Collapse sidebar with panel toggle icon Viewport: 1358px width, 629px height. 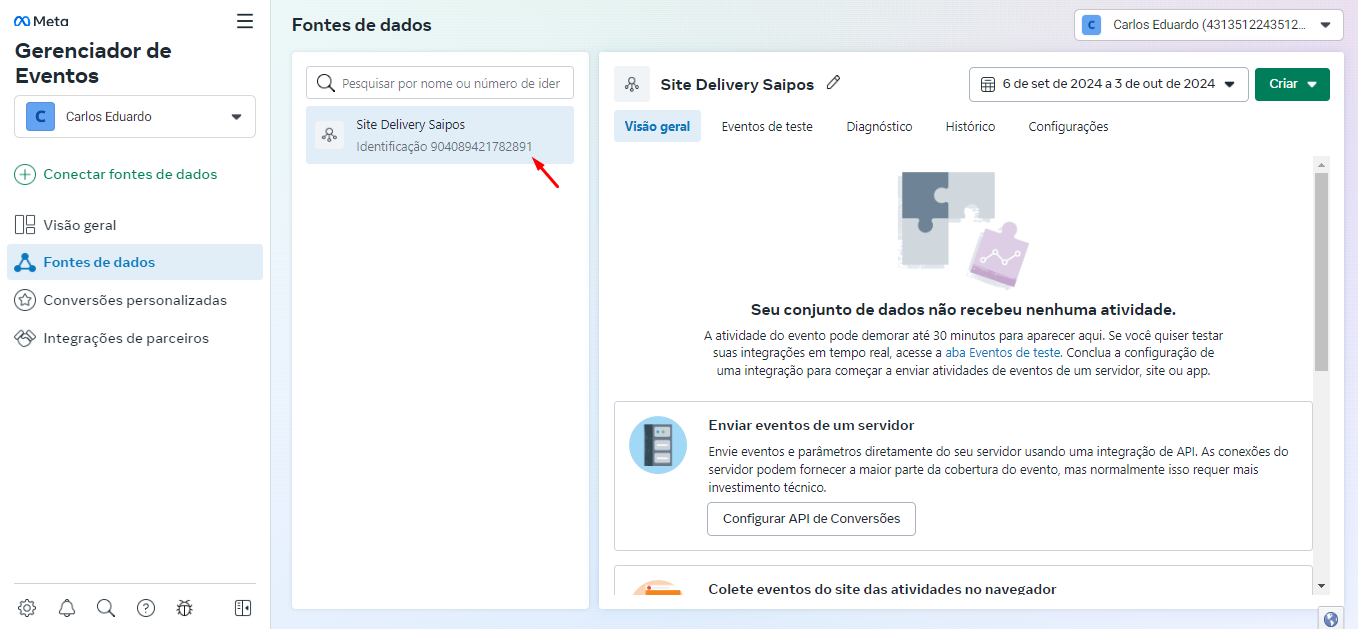[241, 608]
